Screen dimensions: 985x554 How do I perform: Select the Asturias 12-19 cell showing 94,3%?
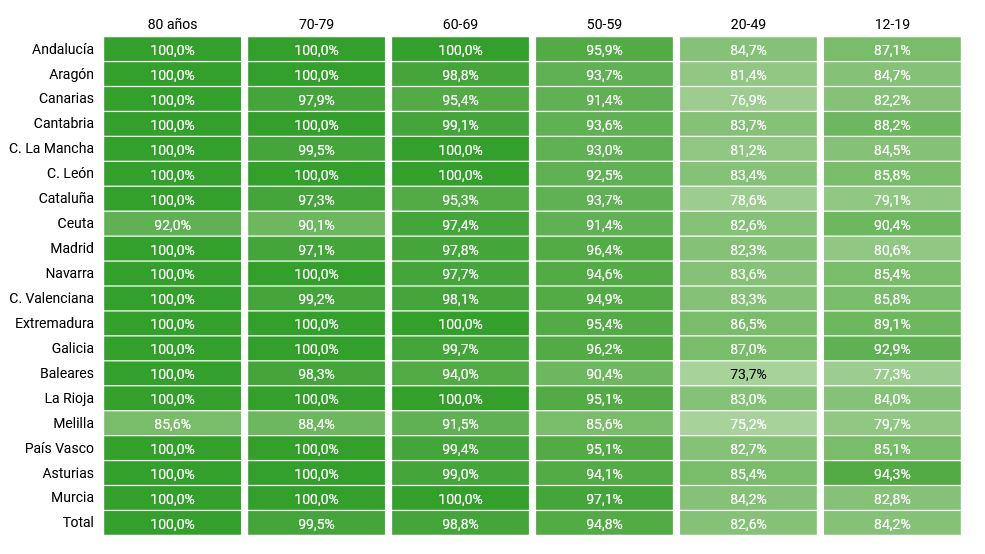click(x=892, y=474)
